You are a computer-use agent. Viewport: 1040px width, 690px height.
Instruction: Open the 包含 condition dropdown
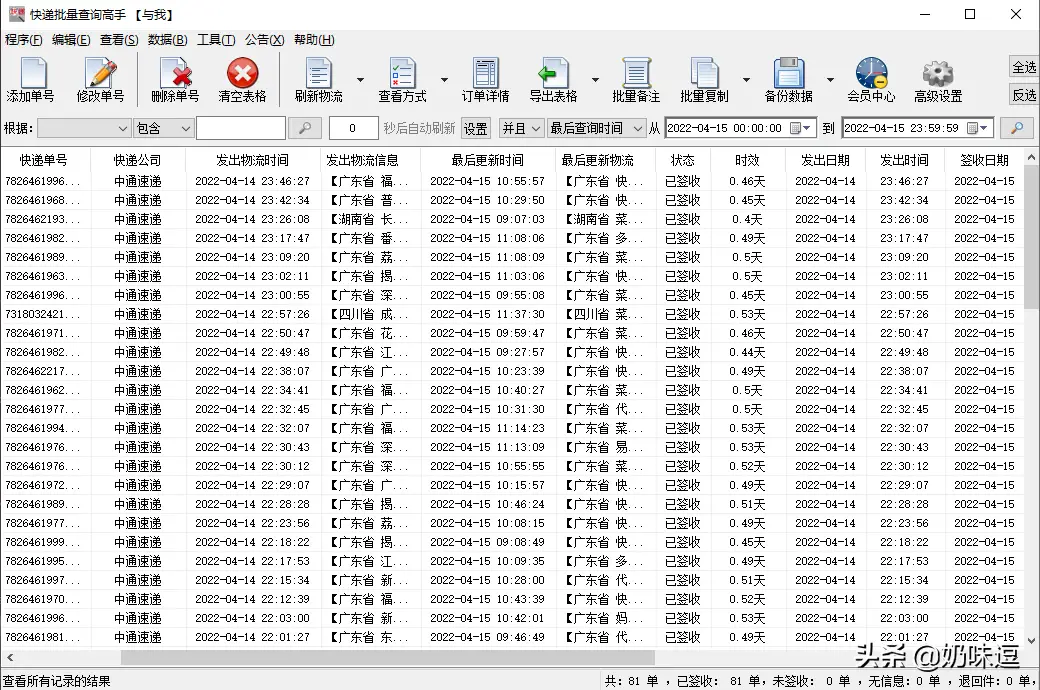pos(163,128)
